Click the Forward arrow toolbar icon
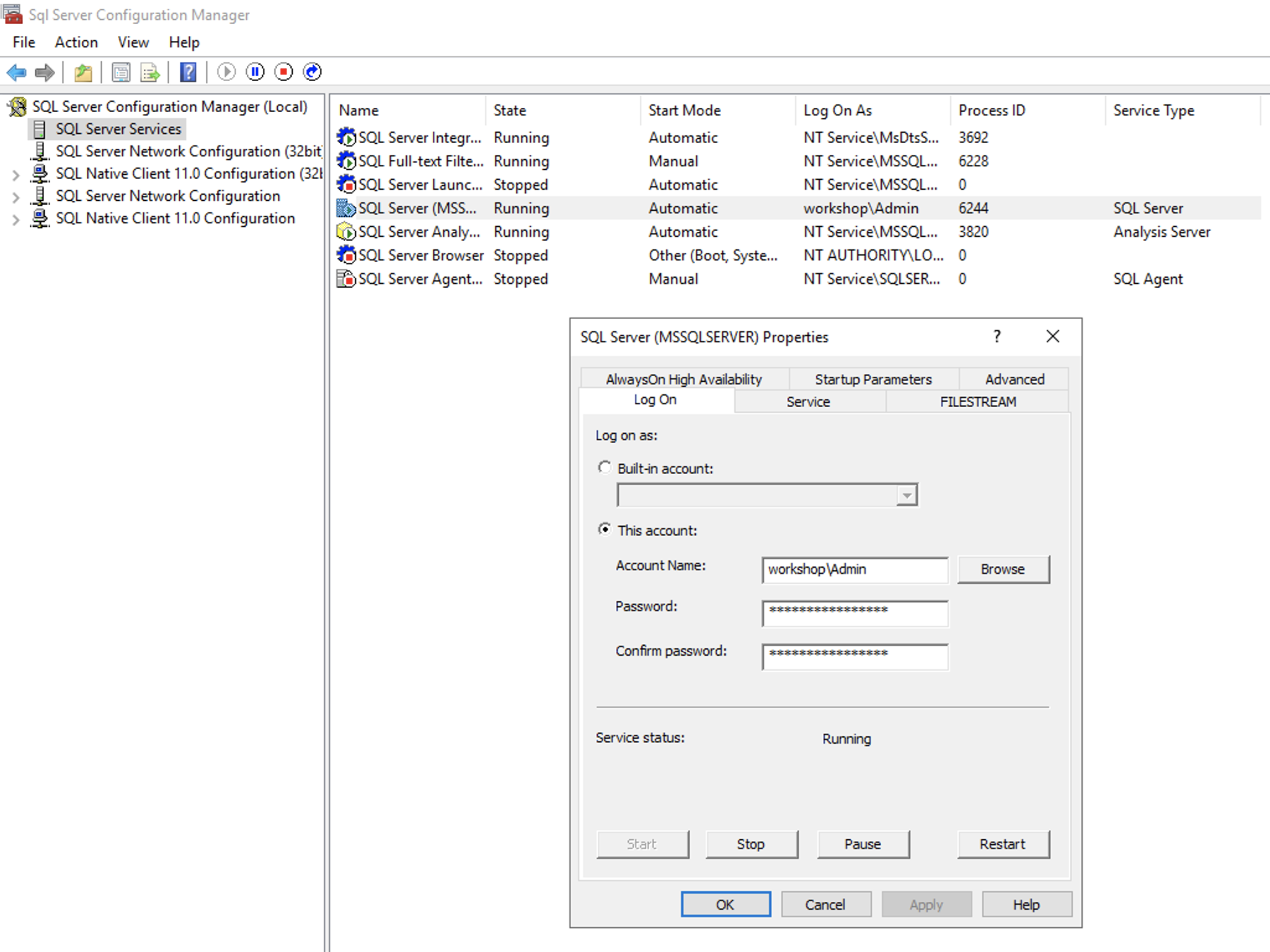1270x952 pixels. [45, 73]
